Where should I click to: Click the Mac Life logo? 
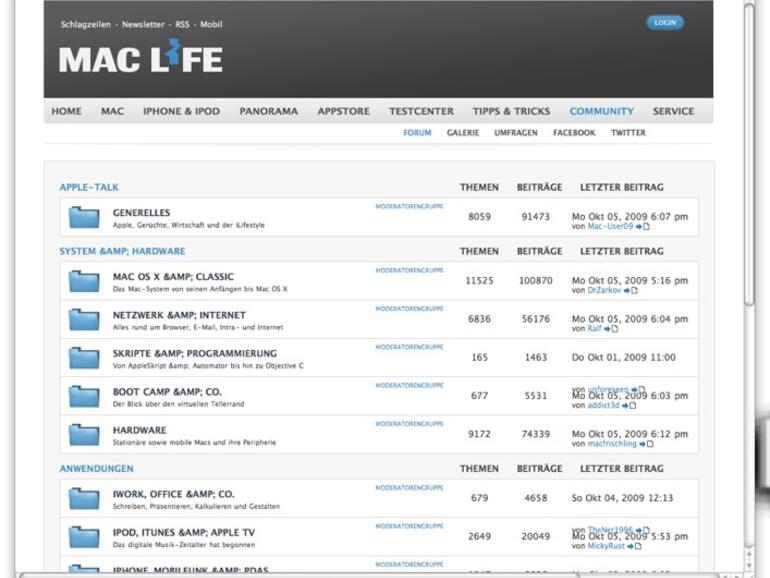(141, 56)
